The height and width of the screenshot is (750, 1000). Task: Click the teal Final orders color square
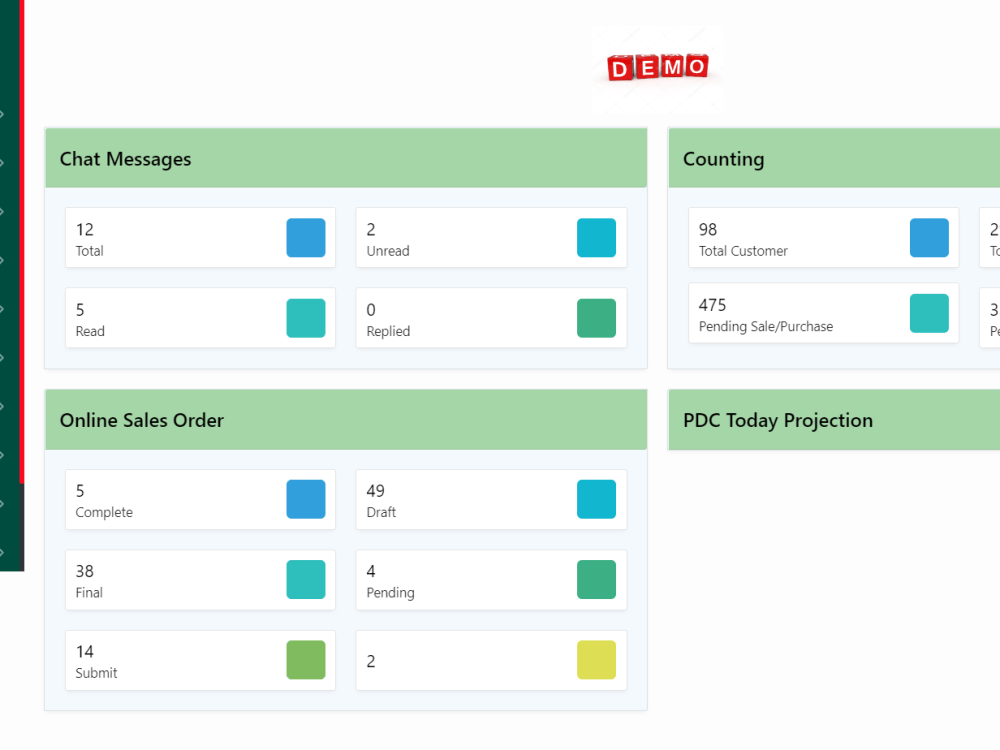306,580
